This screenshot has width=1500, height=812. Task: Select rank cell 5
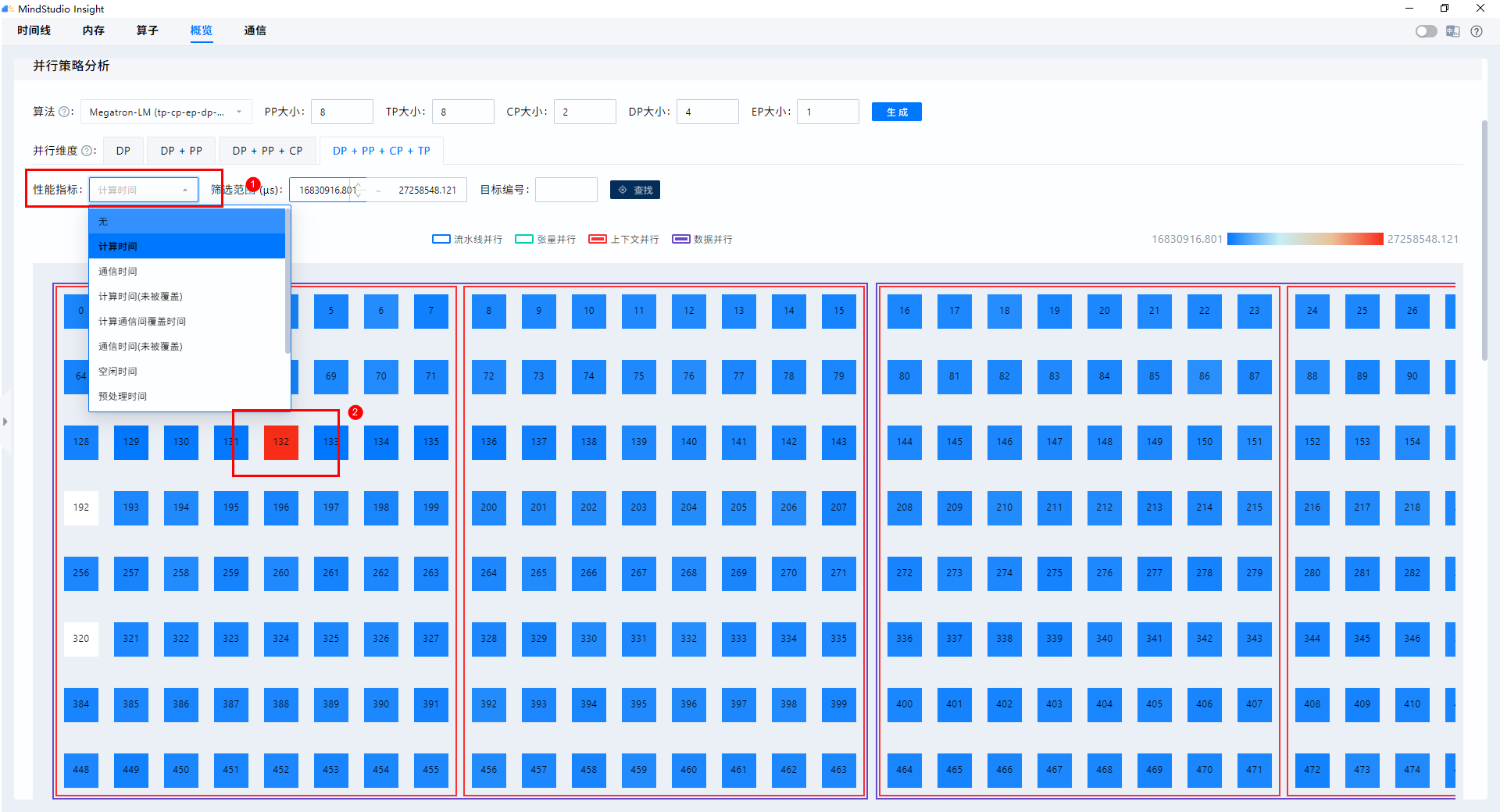331,311
